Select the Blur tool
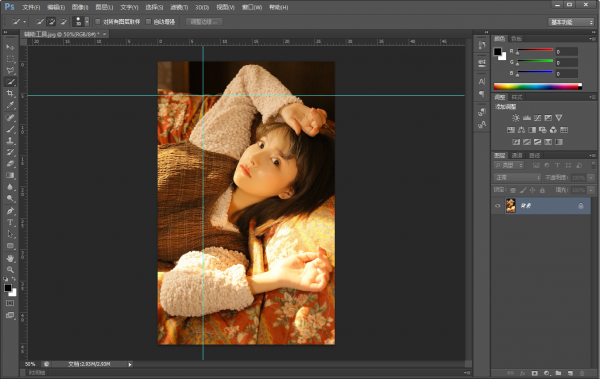Image resolution: width=600 pixels, height=379 pixels. pyautogui.click(x=10, y=187)
